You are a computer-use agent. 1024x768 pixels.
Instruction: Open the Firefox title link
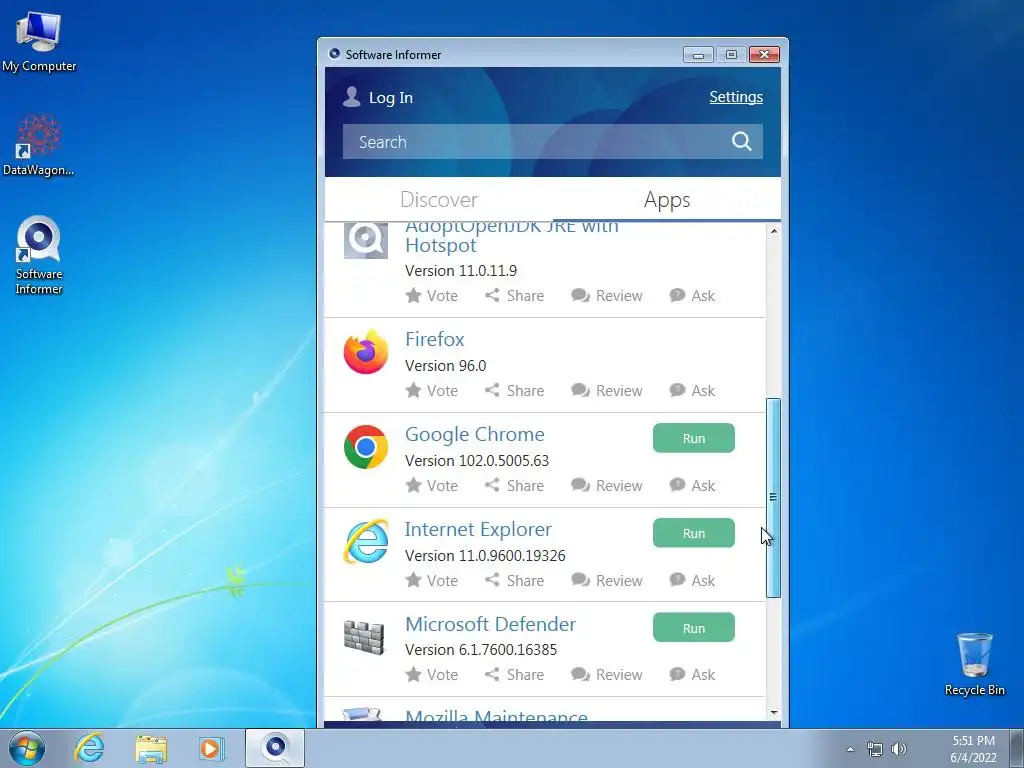(434, 339)
